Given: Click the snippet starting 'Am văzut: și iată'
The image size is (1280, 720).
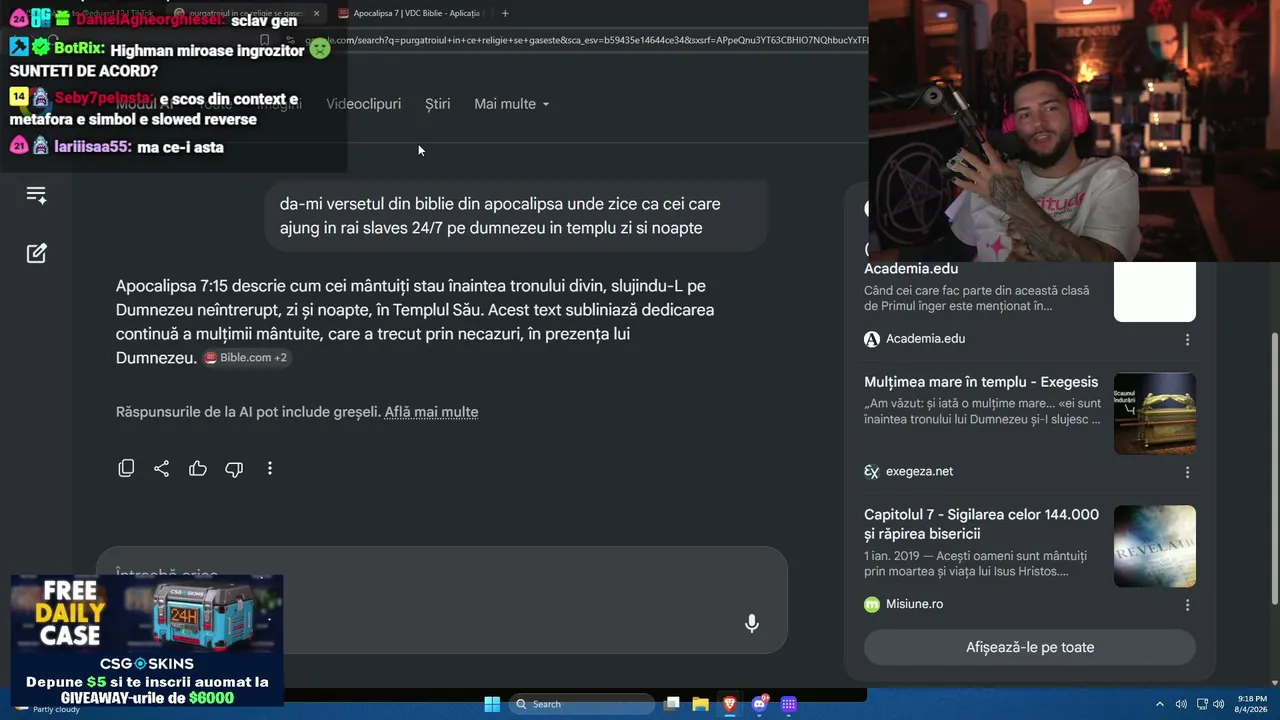Looking at the screenshot, I should (982, 411).
